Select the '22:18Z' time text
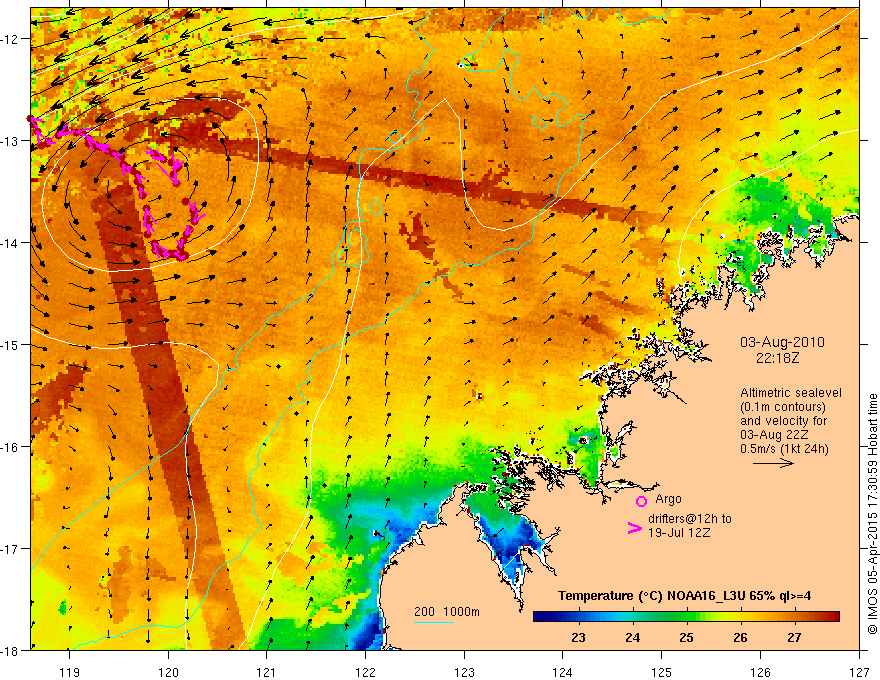Screen dimensions: 880x680 [x=777, y=357]
